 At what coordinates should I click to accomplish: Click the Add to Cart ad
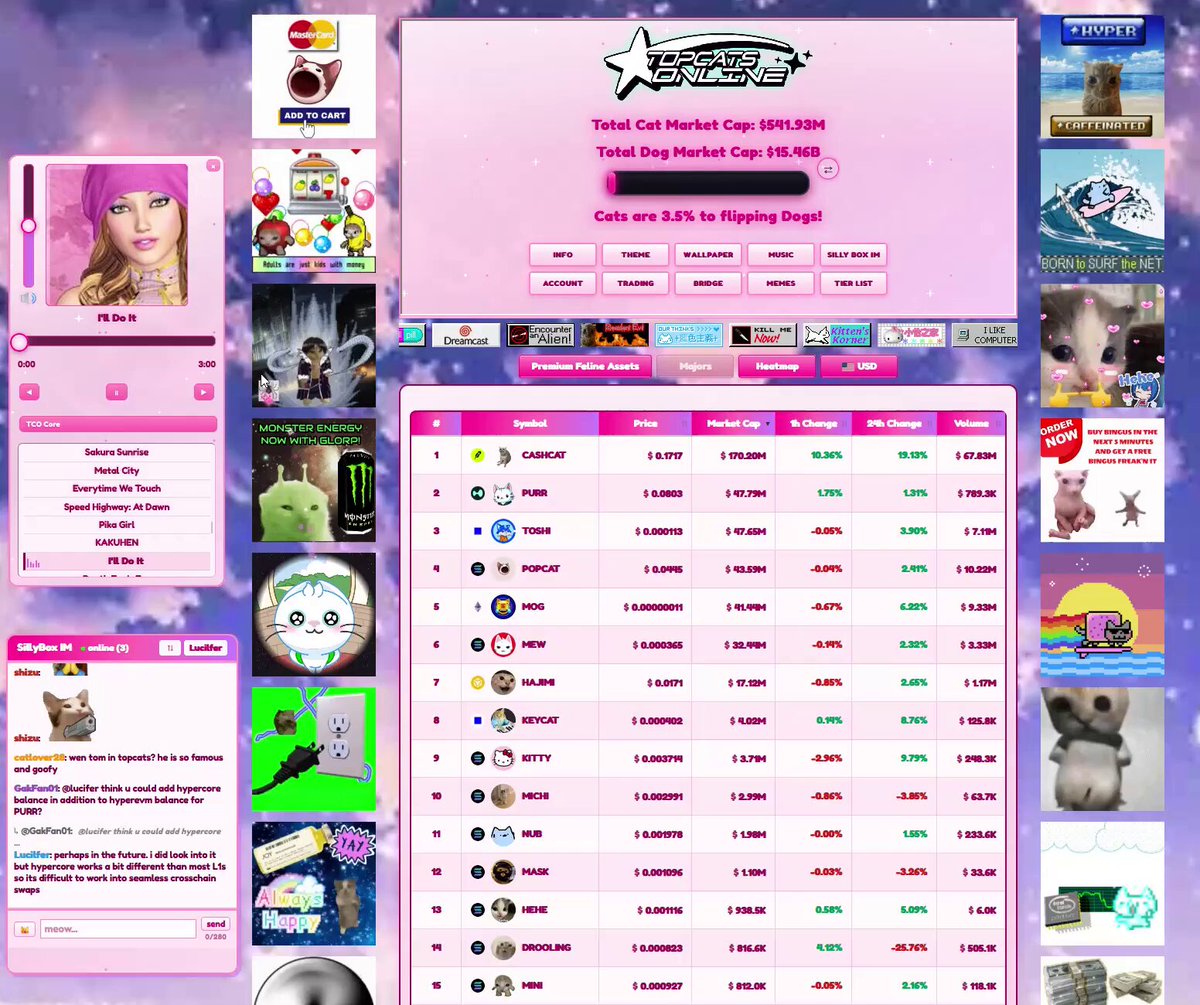[x=314, y=76]
